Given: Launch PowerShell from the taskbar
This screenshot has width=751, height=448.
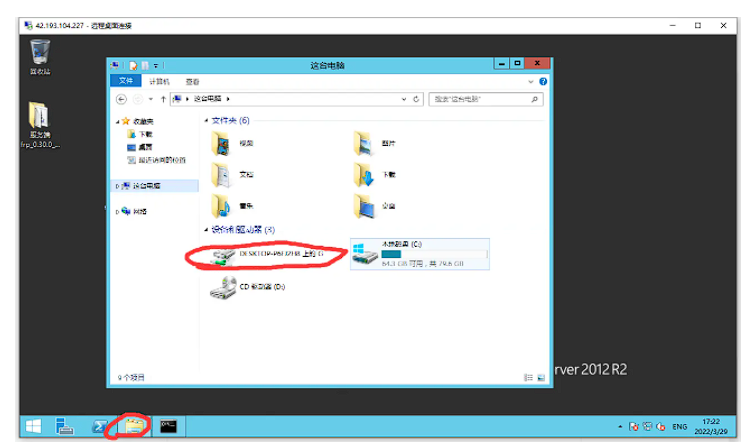Looking at the screenshot, I should coord(100,427).
